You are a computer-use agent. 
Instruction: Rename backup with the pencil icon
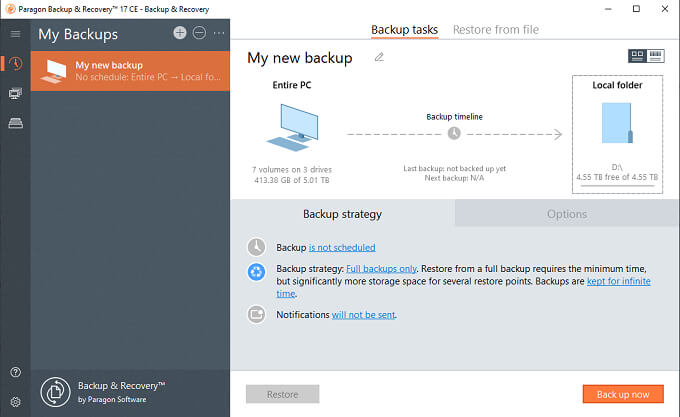(379, 58)
